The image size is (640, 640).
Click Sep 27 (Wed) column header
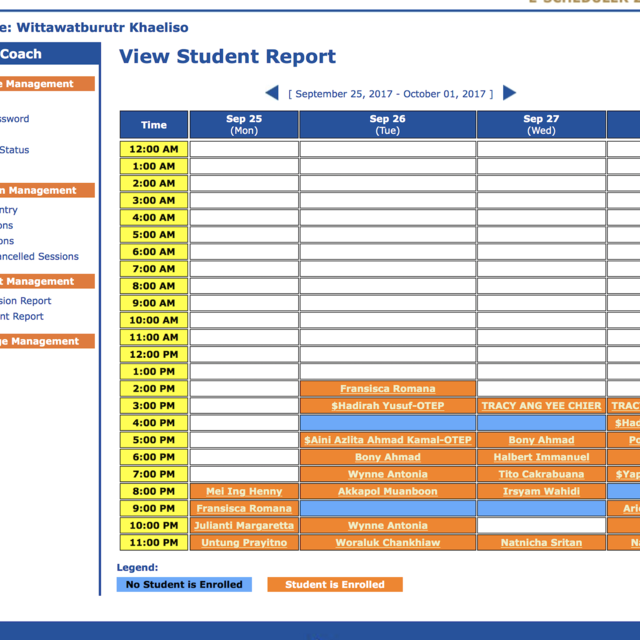click(x=541, y=124)
